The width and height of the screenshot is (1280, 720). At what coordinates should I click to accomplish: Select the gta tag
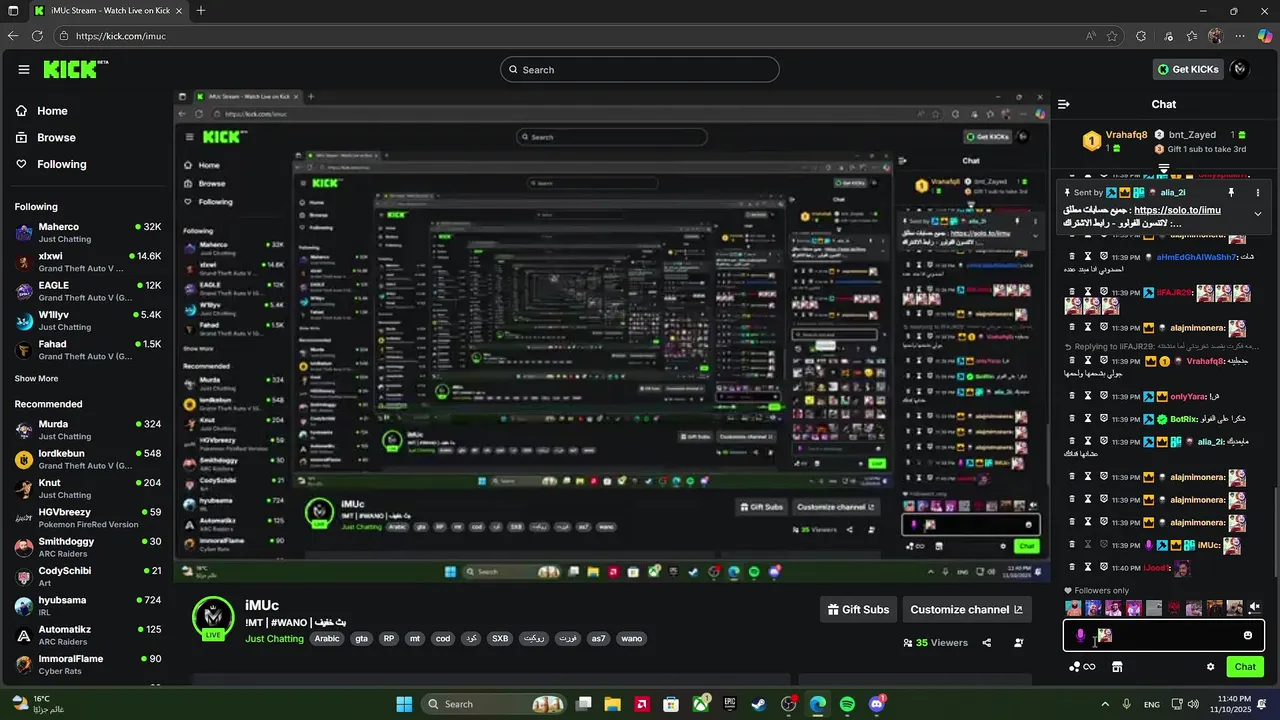tap(361, 639)
